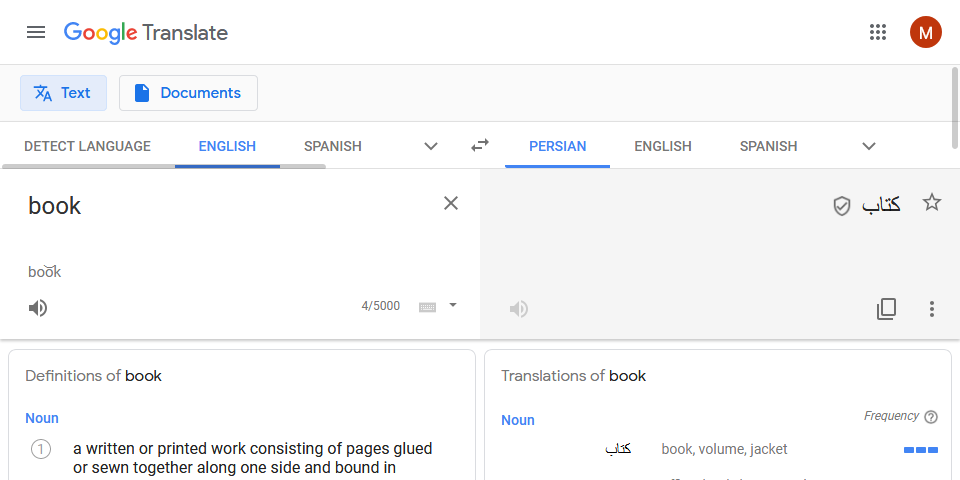
Task: Select Spanish as target language
Action: 768,146
